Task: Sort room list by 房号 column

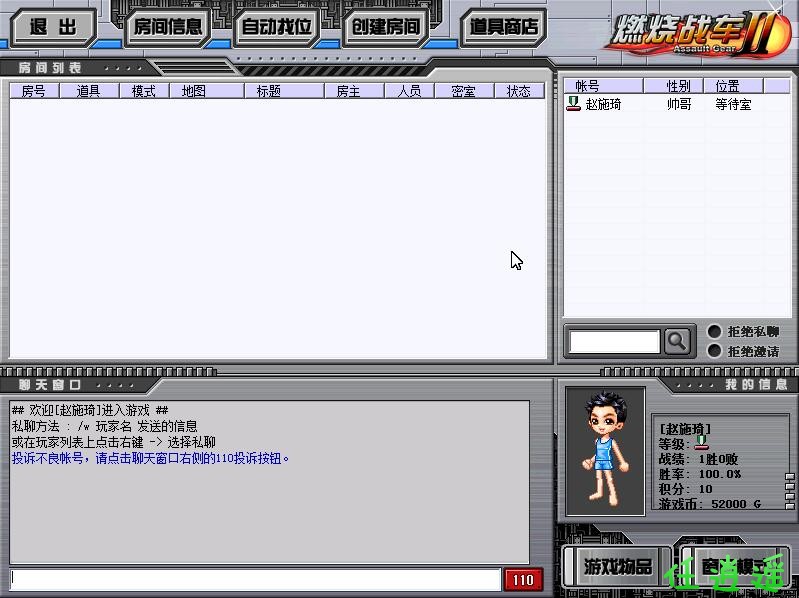Action: (x=34, y=91)
